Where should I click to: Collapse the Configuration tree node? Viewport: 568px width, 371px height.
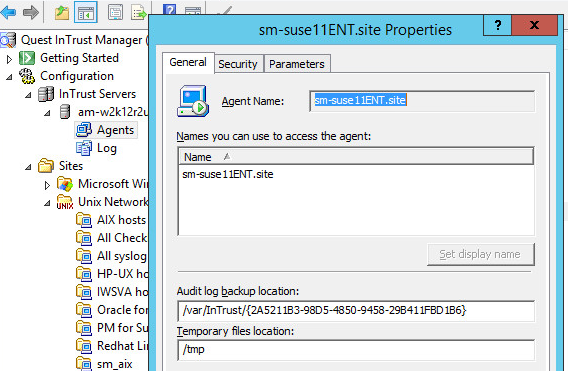(9, 77)
